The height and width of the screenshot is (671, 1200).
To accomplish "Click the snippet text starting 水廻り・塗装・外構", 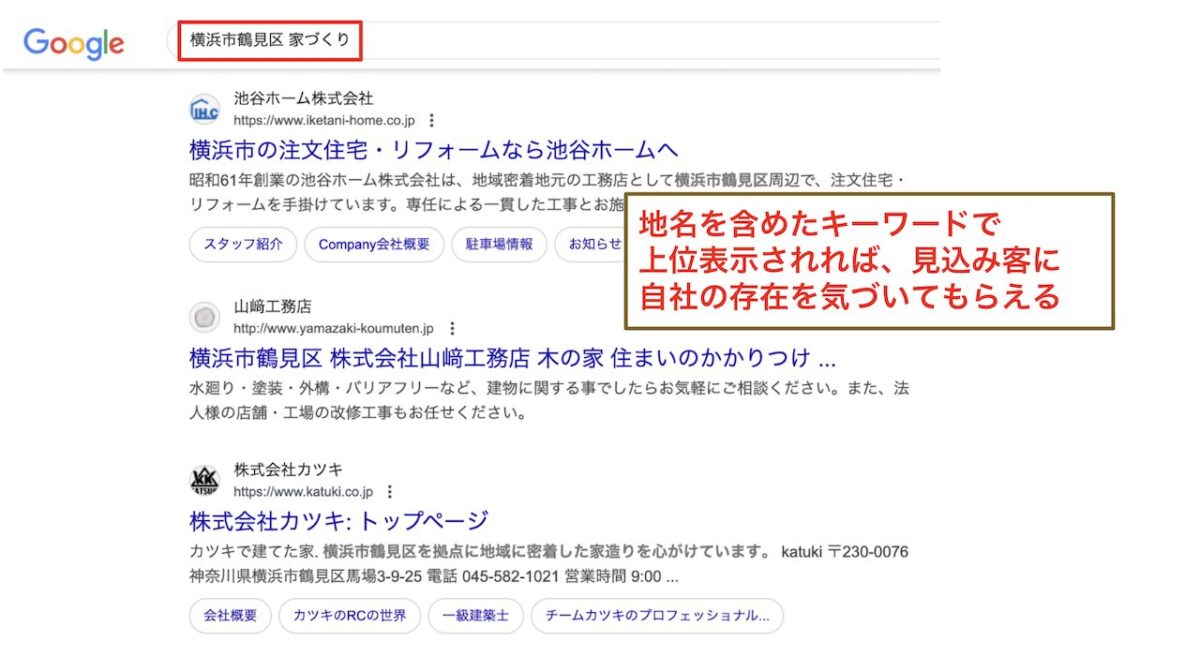I will click(x=549, y=400).
